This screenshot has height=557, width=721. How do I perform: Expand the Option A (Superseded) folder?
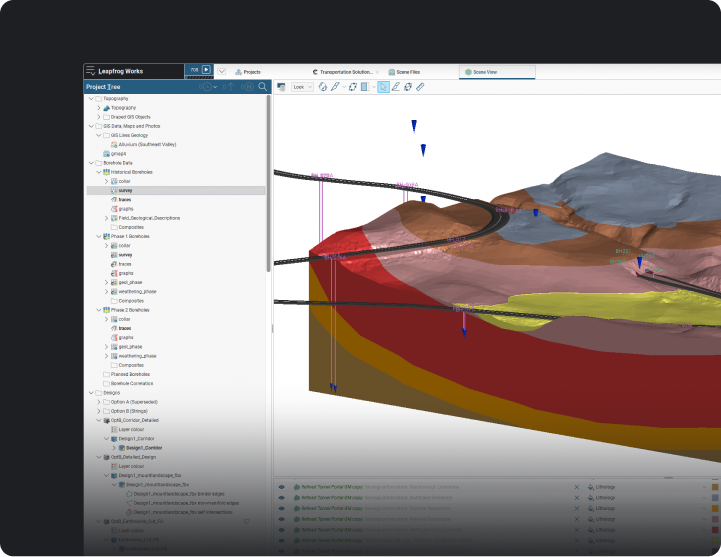click(98, 402)
